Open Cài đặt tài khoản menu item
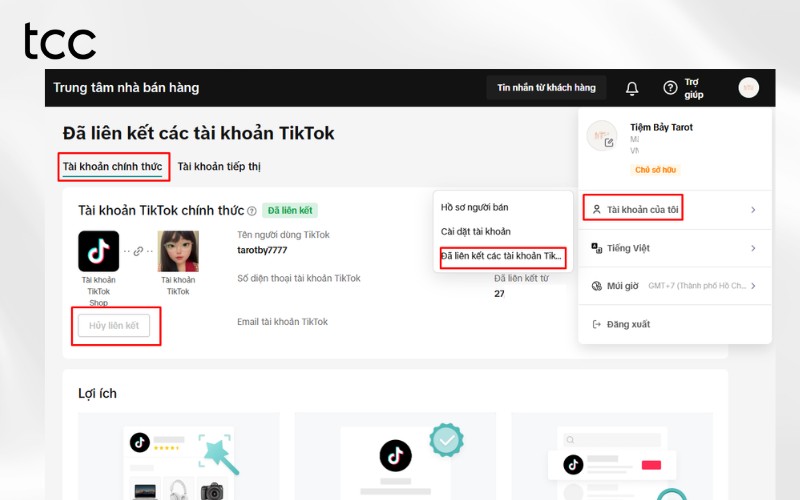The width and height of the screenshot is (800, 500). coord(476,231)
